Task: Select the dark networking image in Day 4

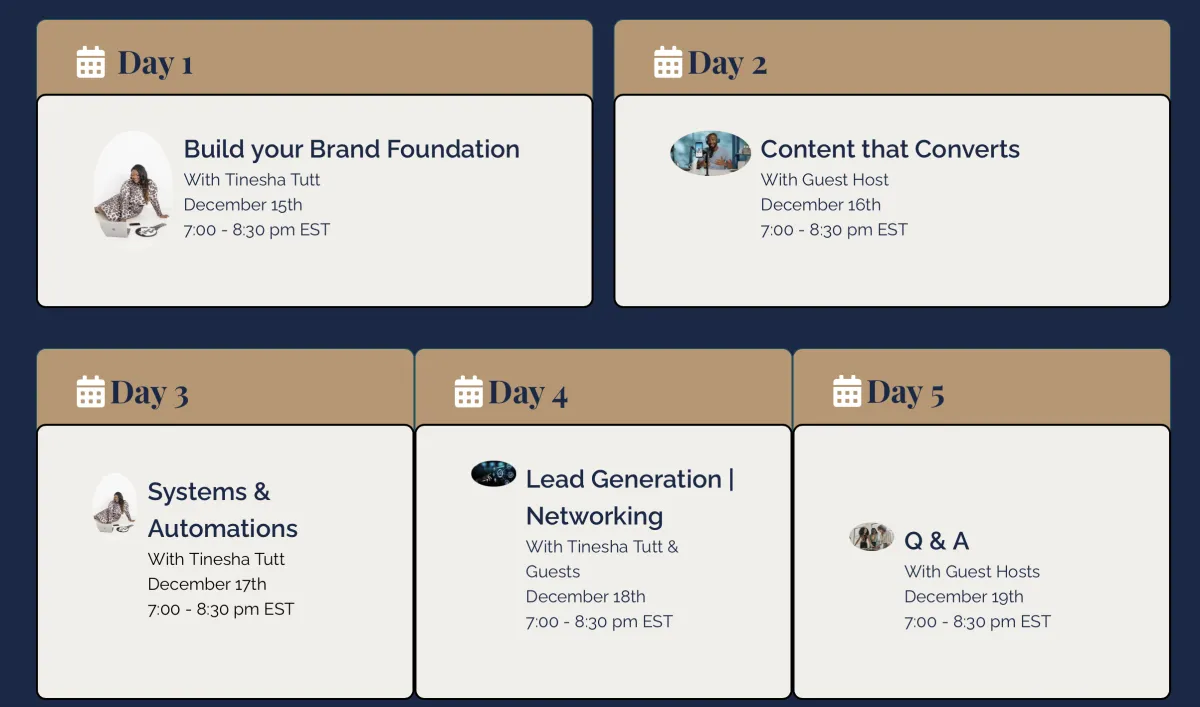Action: point(494,473)
